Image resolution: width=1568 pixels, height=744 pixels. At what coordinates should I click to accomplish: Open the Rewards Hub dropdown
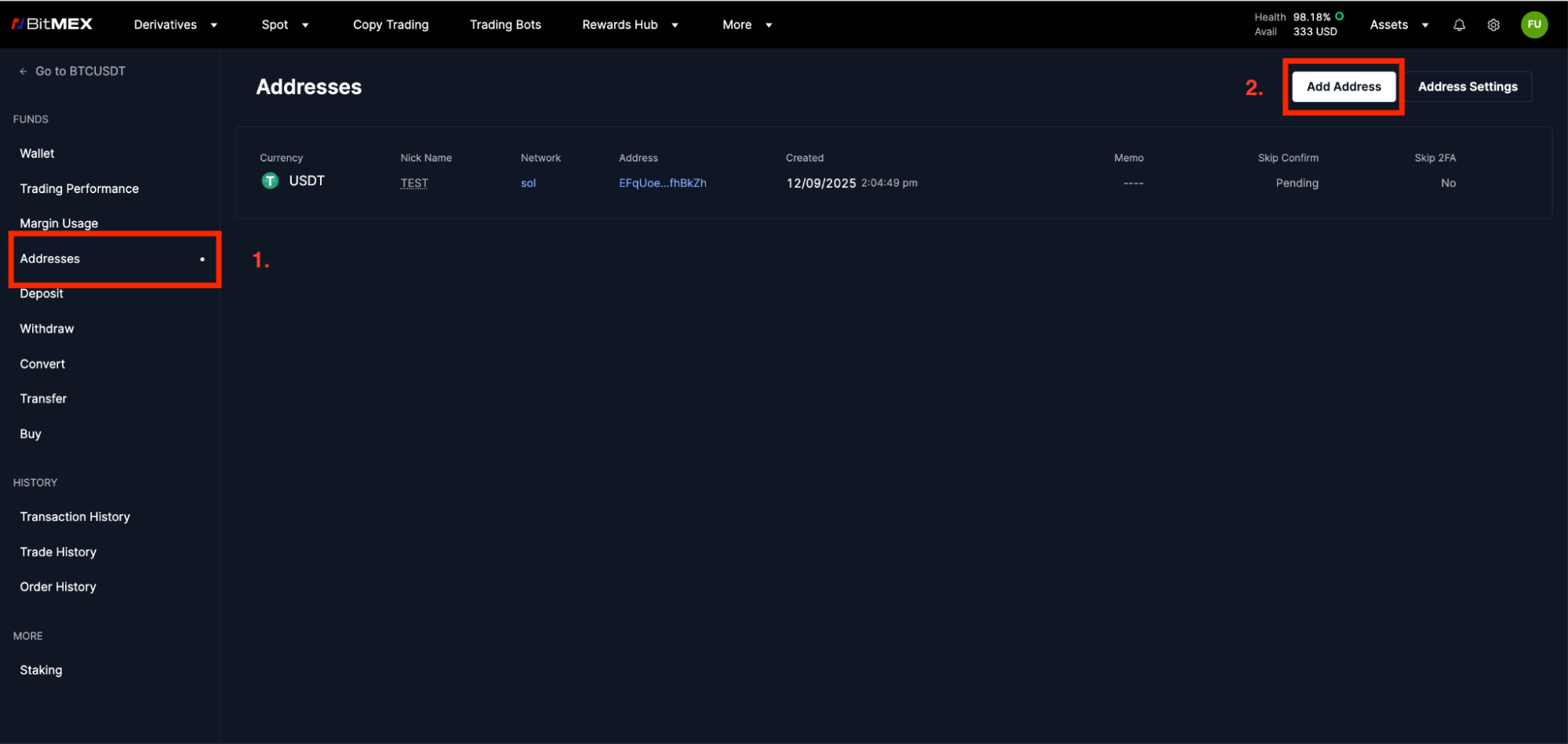point(630,25)
